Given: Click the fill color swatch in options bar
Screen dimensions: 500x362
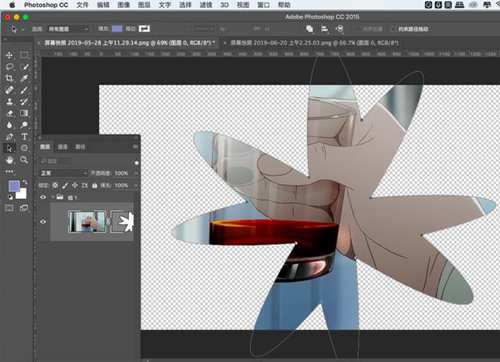Looking at the screenshot, I should [117, 29].
